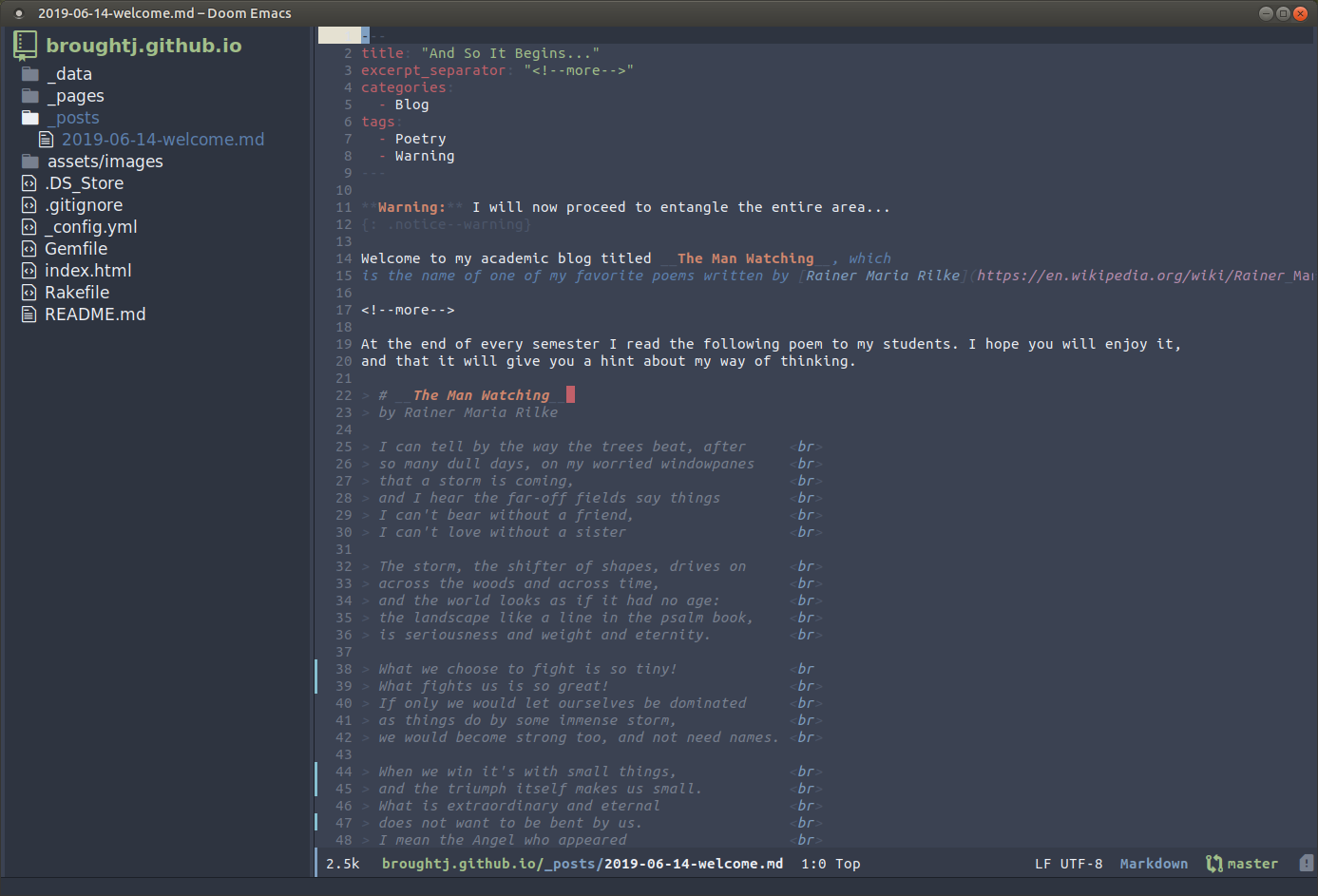The height and width of the screenshot is (896, 1318).
Task: Click the index.html file icon
Action: pyautogui.click(x=29, y=271)
